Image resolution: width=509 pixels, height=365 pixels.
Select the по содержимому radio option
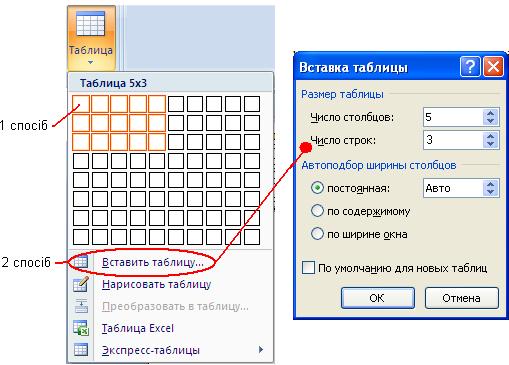pos(317,211)
